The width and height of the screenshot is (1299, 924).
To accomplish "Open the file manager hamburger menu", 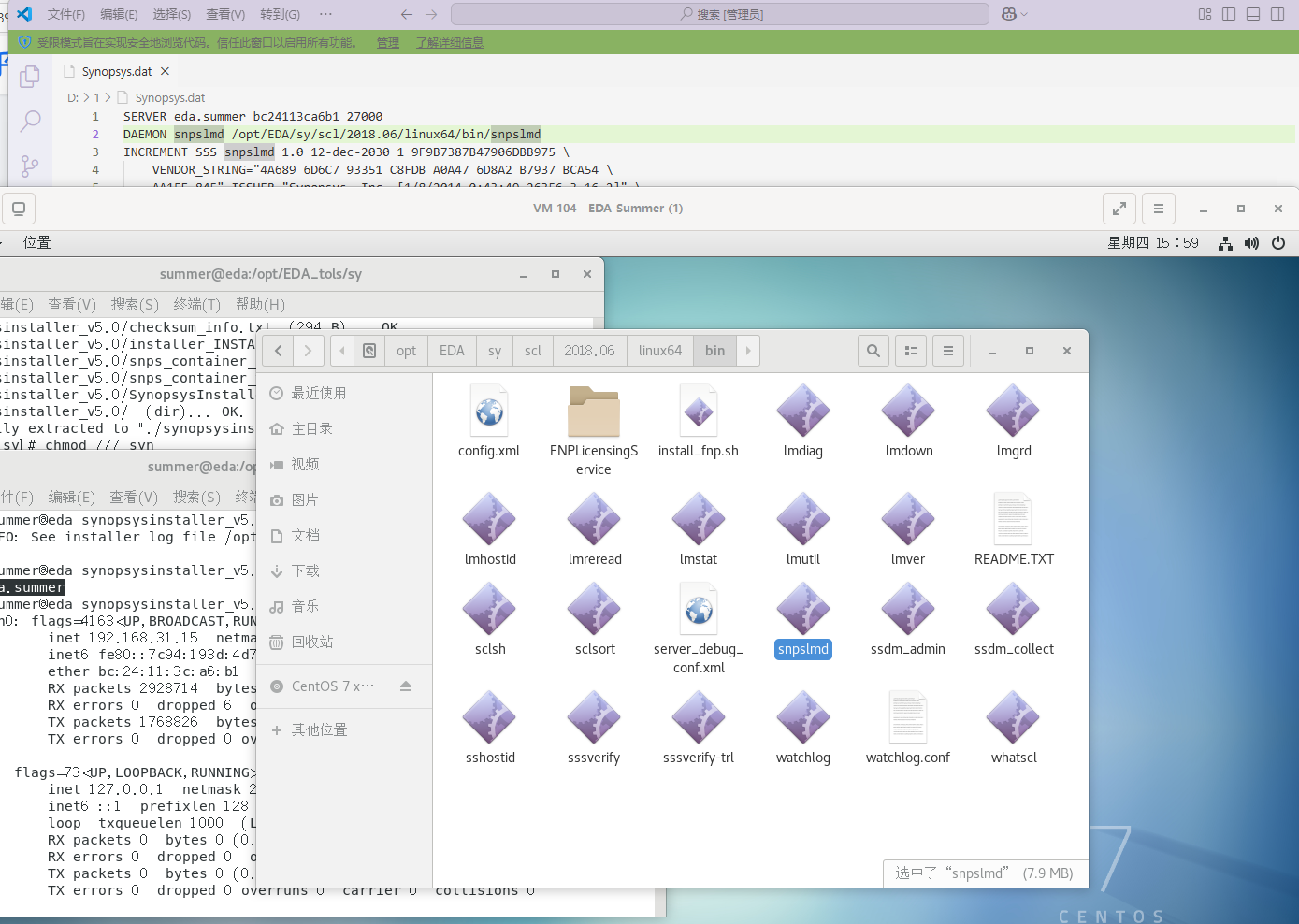I will coord(948,351).
